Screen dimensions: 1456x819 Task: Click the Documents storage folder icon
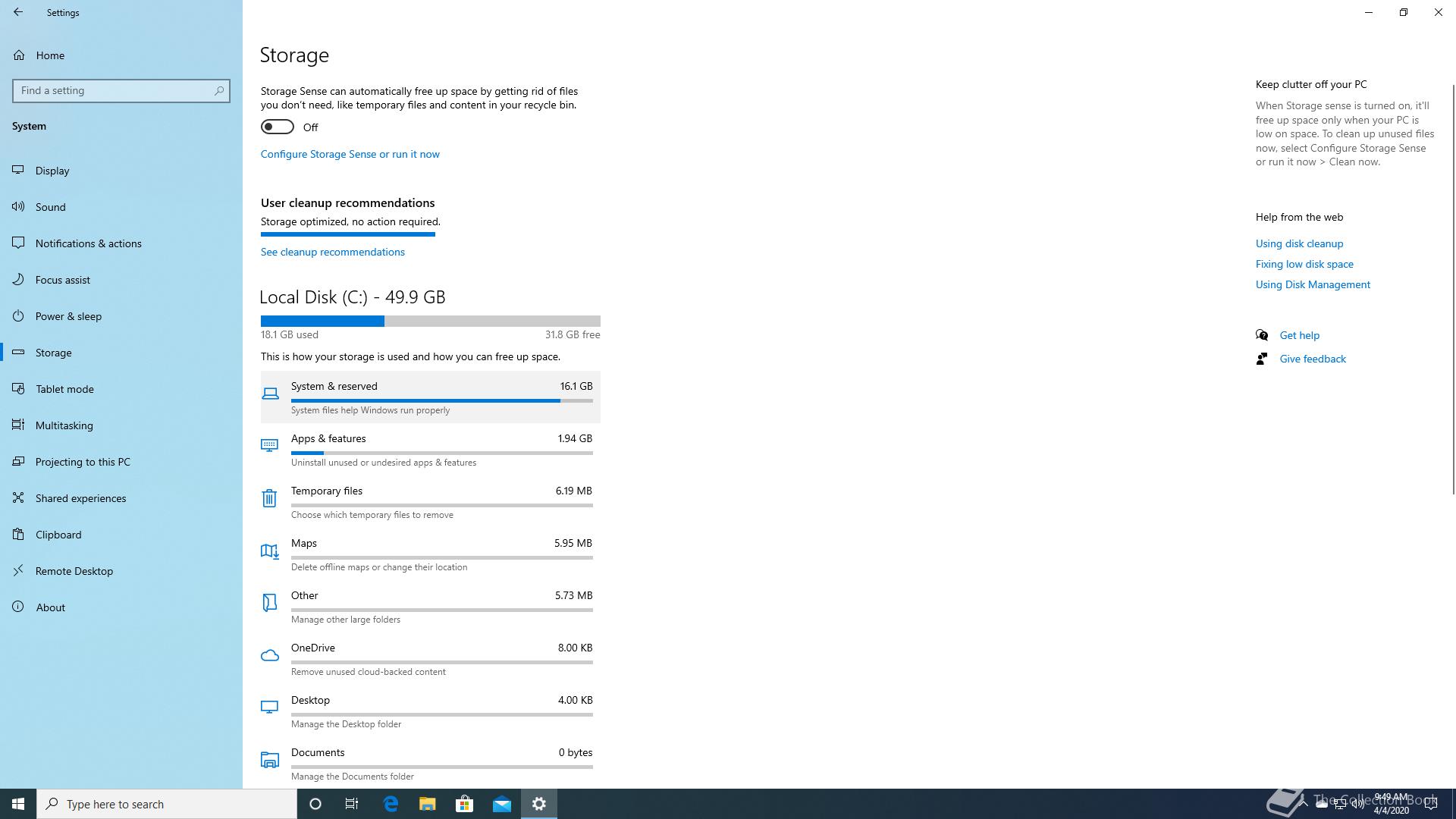269,759
